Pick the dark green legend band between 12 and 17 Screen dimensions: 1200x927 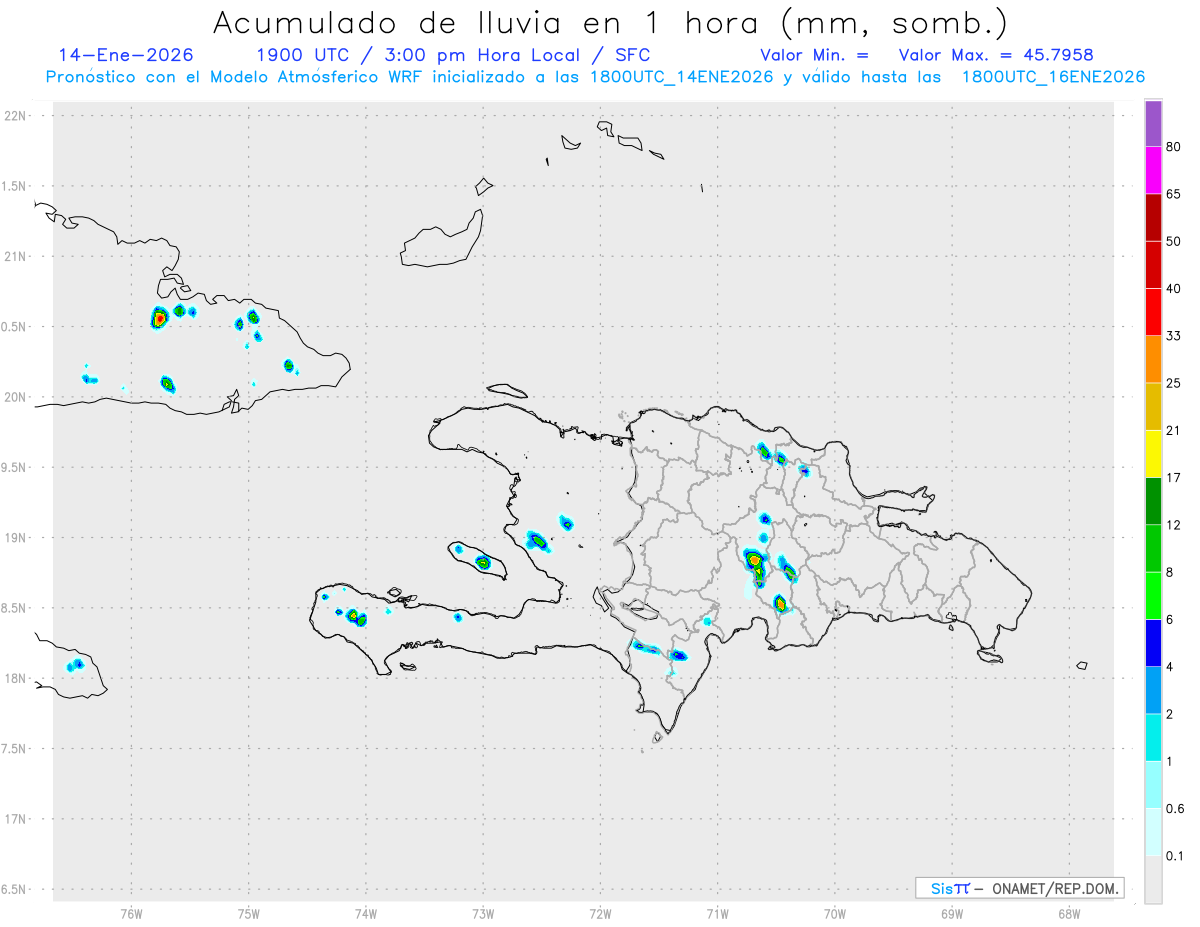1153,502
